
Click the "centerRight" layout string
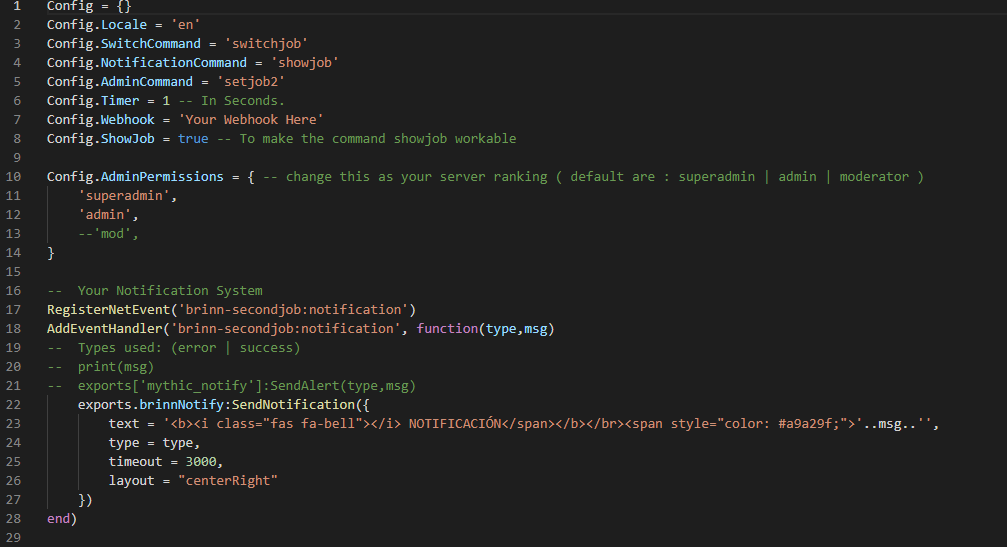point(228,481)
